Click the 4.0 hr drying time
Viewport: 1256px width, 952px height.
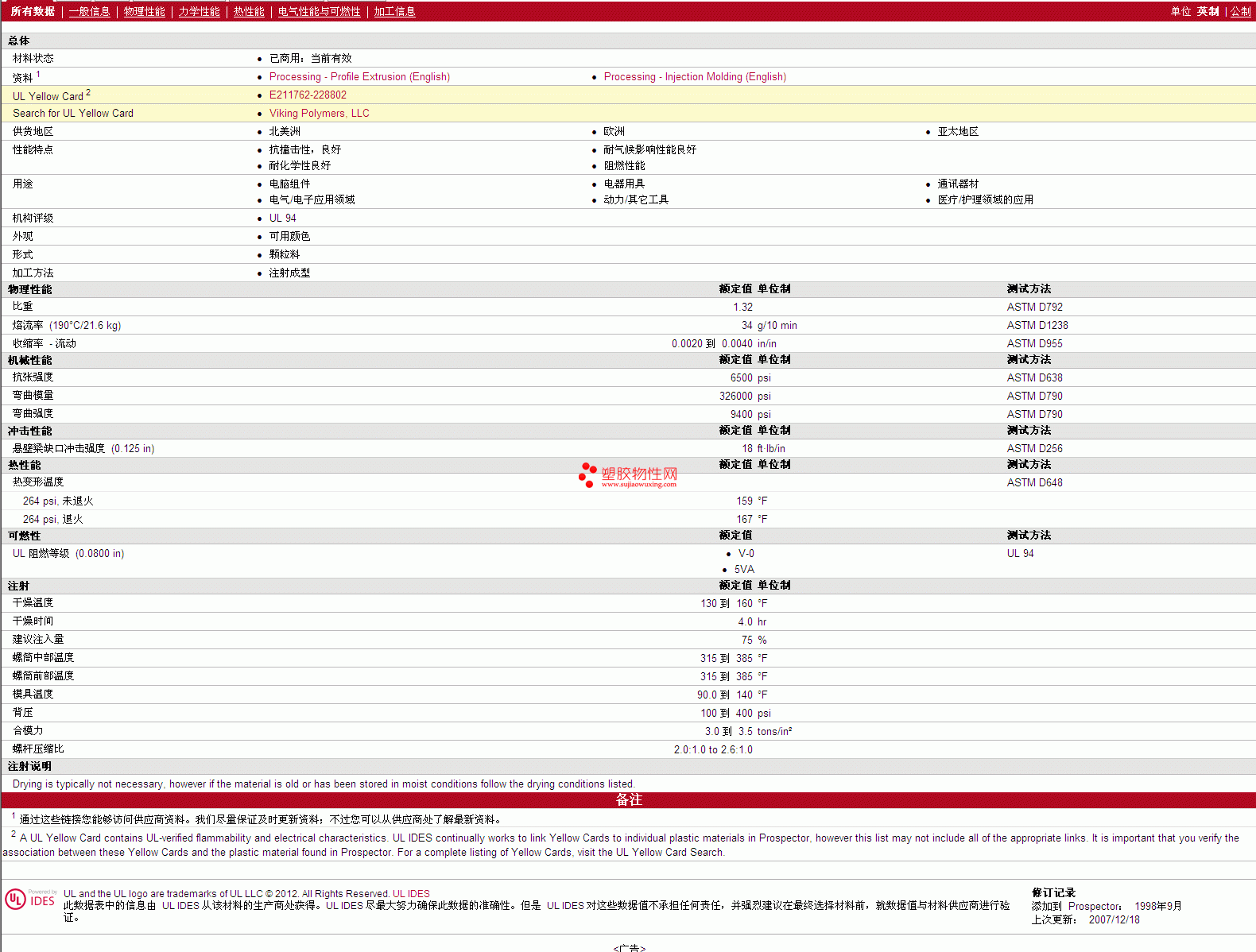click(752, 621)
